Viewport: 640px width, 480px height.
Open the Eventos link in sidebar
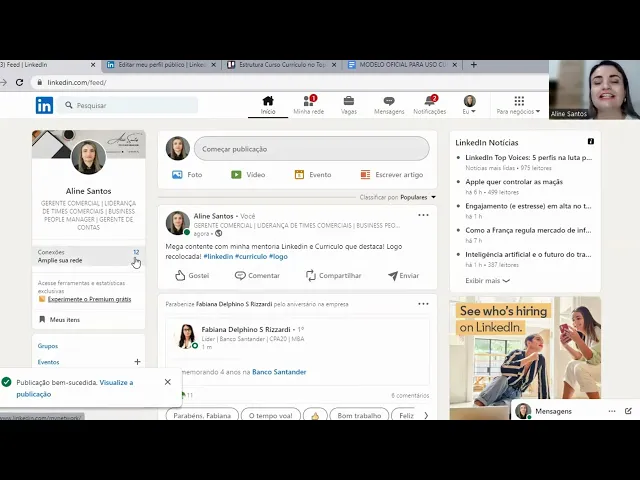[x=48, y=362]
